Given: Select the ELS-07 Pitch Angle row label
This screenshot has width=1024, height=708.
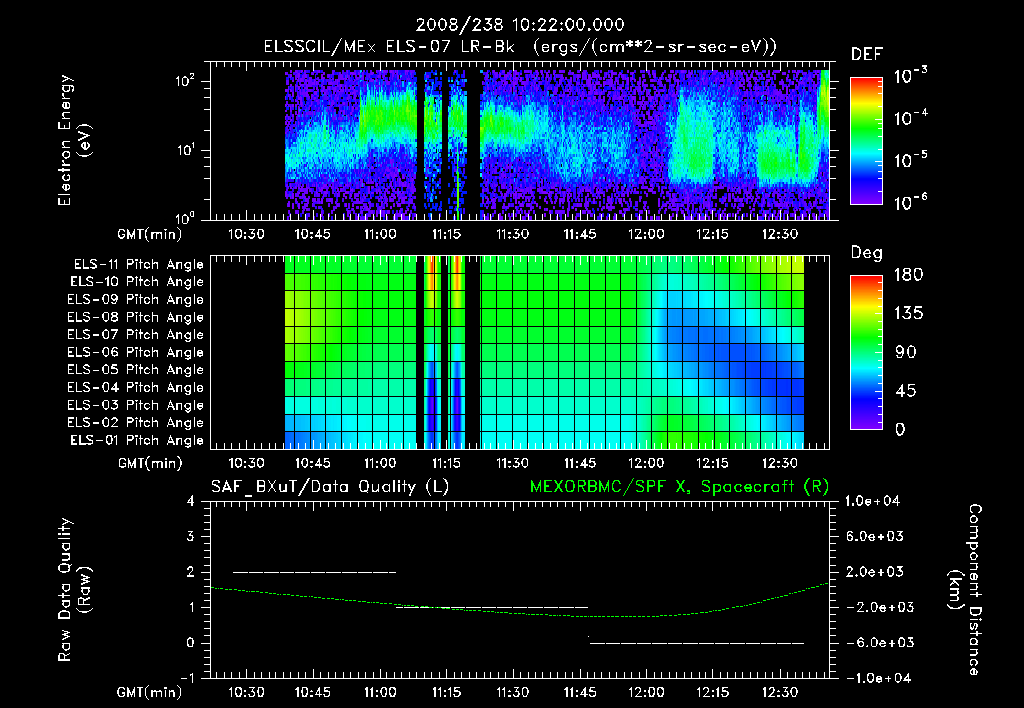Looking at the screenshot, I should pyautogui.click(x=135, y=334).
